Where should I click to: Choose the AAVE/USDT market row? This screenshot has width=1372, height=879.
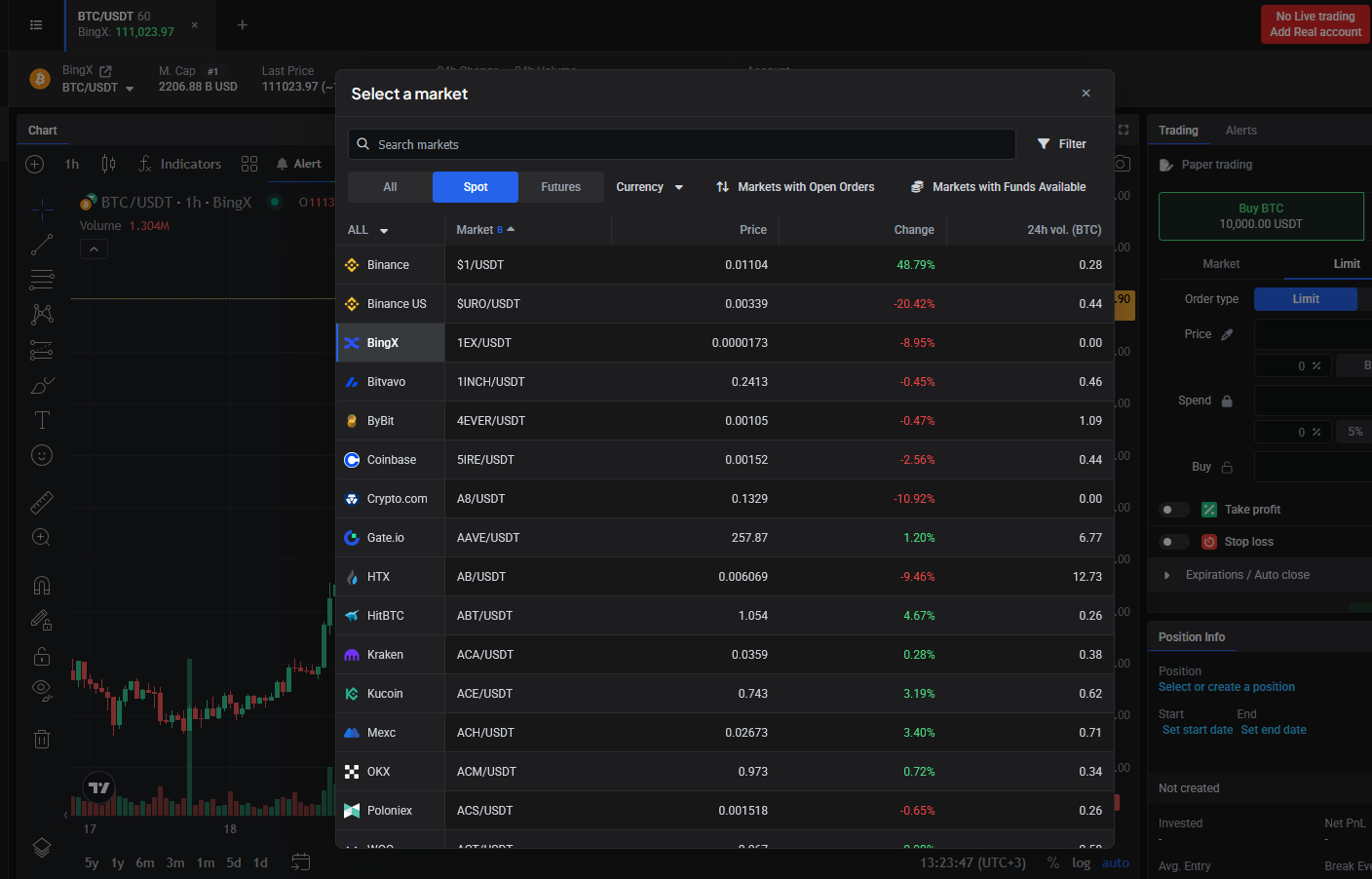(x=780, y=538)
